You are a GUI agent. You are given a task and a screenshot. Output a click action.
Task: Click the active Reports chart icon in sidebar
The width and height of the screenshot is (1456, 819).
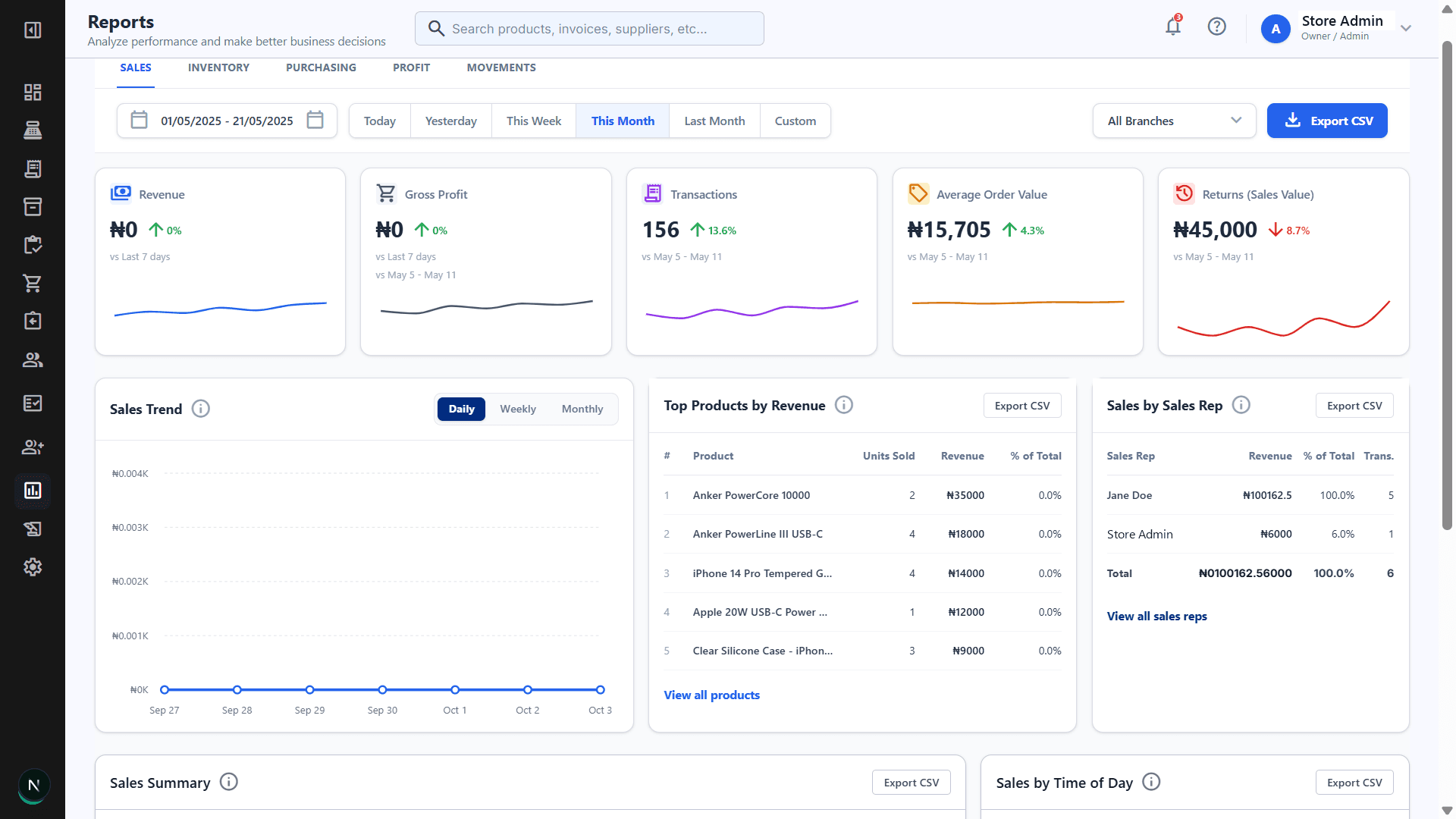[33, 491]
